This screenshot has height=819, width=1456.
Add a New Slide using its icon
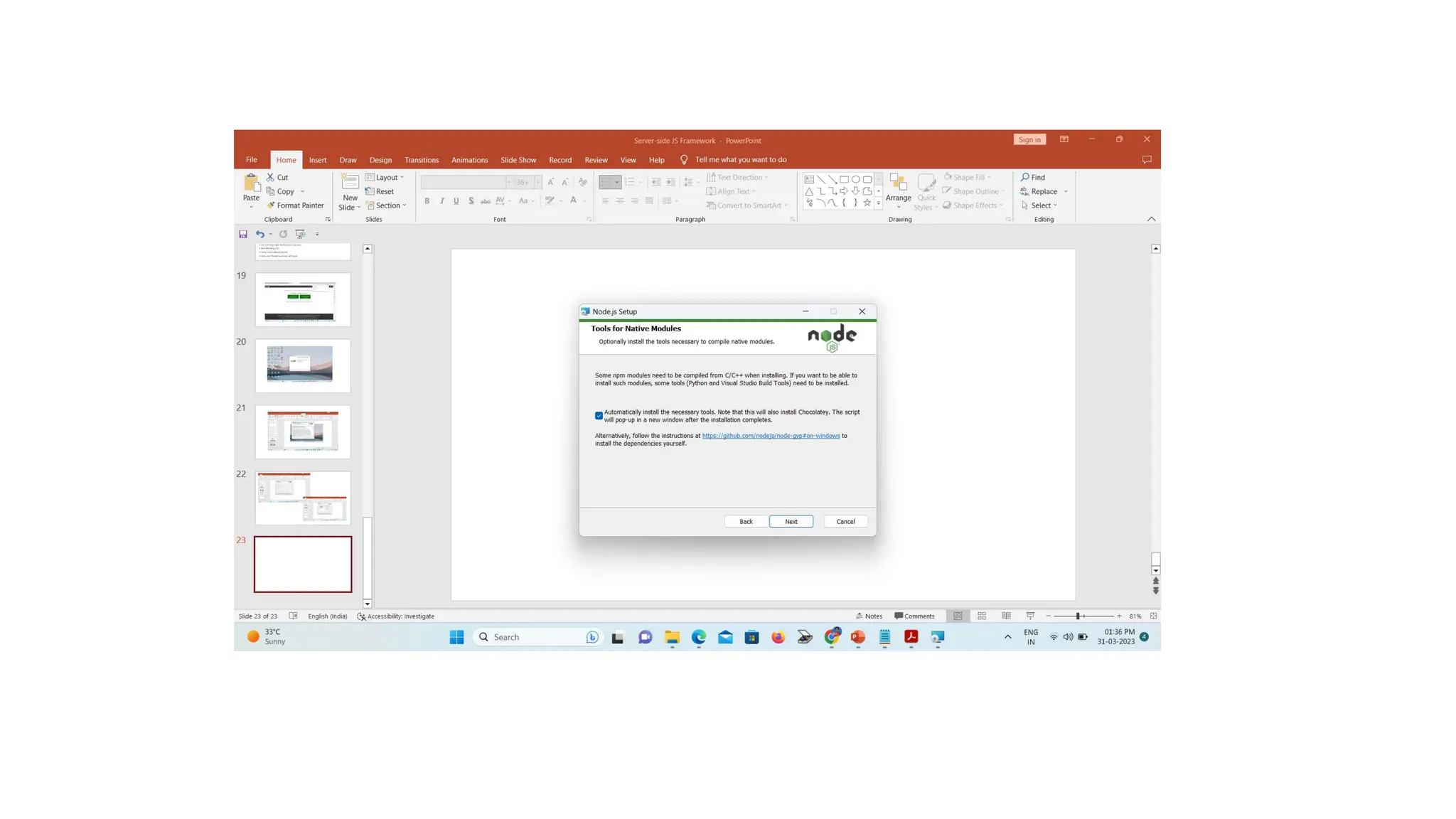[350, 182]
